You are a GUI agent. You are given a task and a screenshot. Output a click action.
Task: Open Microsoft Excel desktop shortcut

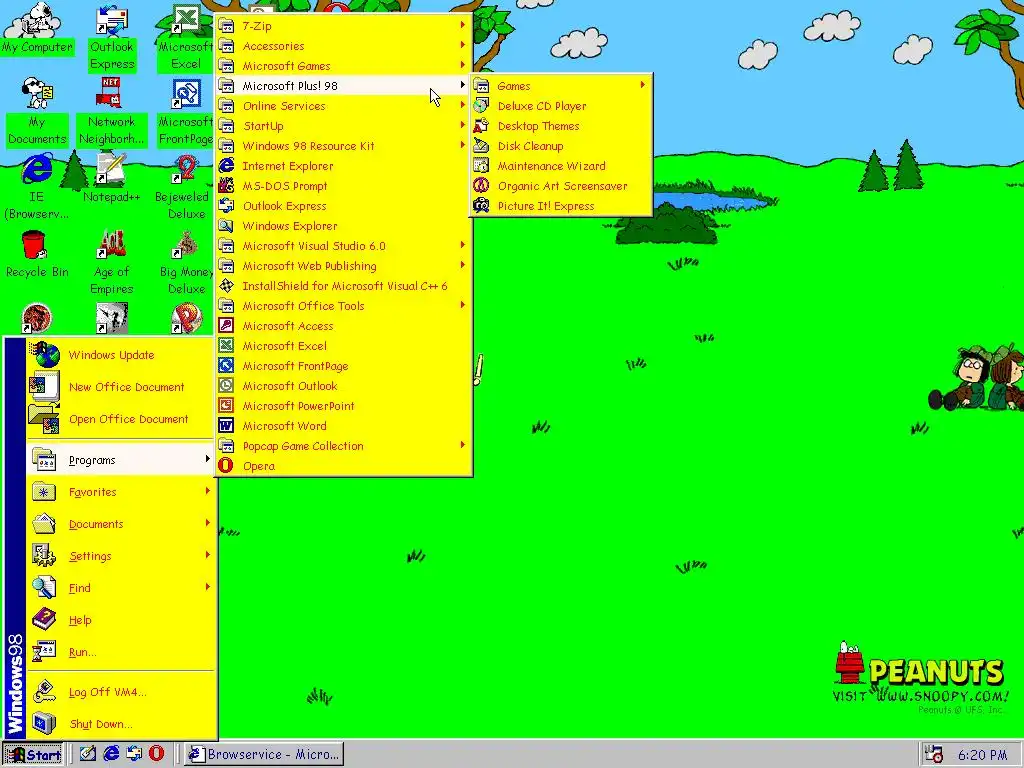[x=185, y=37]
